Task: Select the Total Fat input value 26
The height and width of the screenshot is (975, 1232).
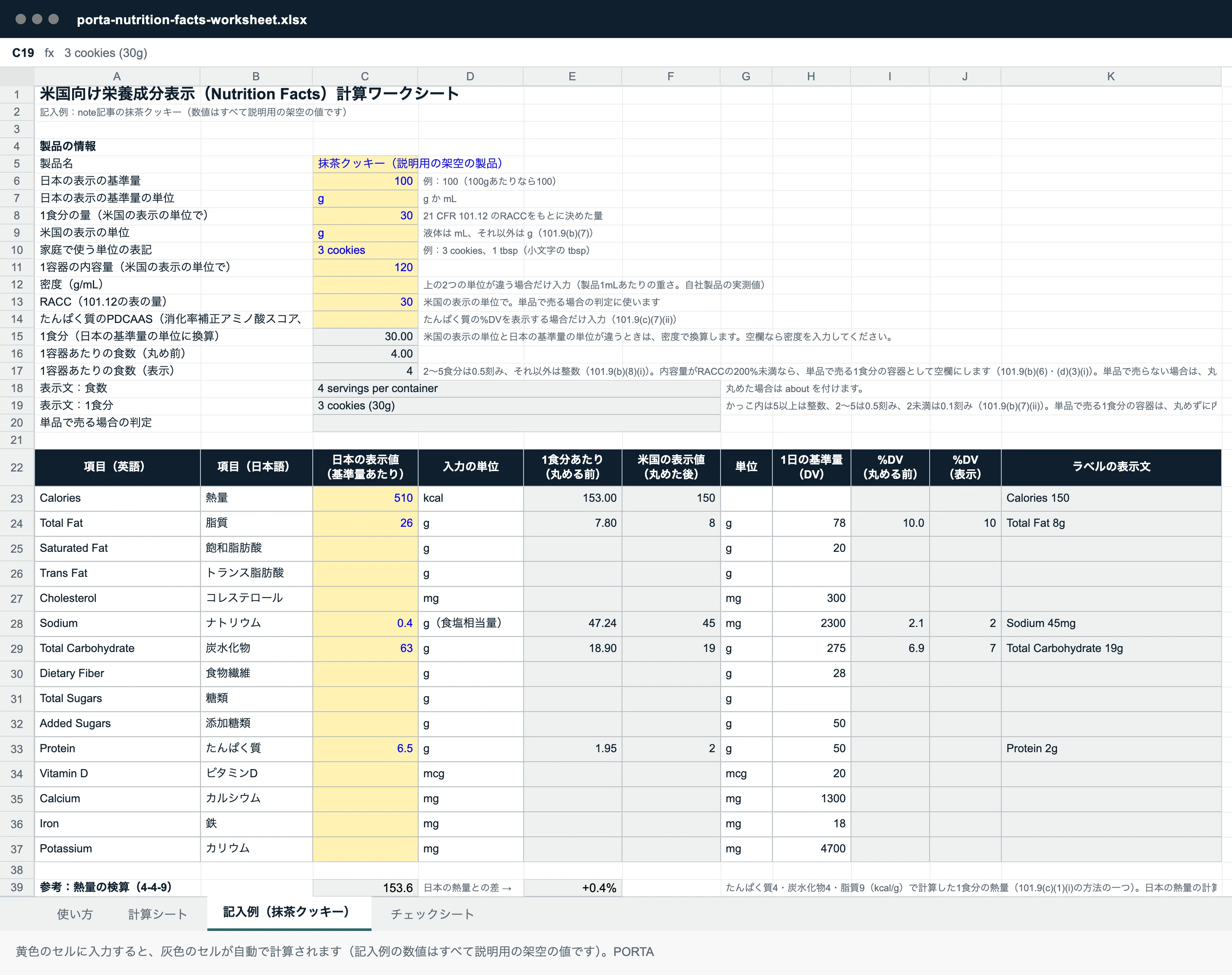Action: 365,523
